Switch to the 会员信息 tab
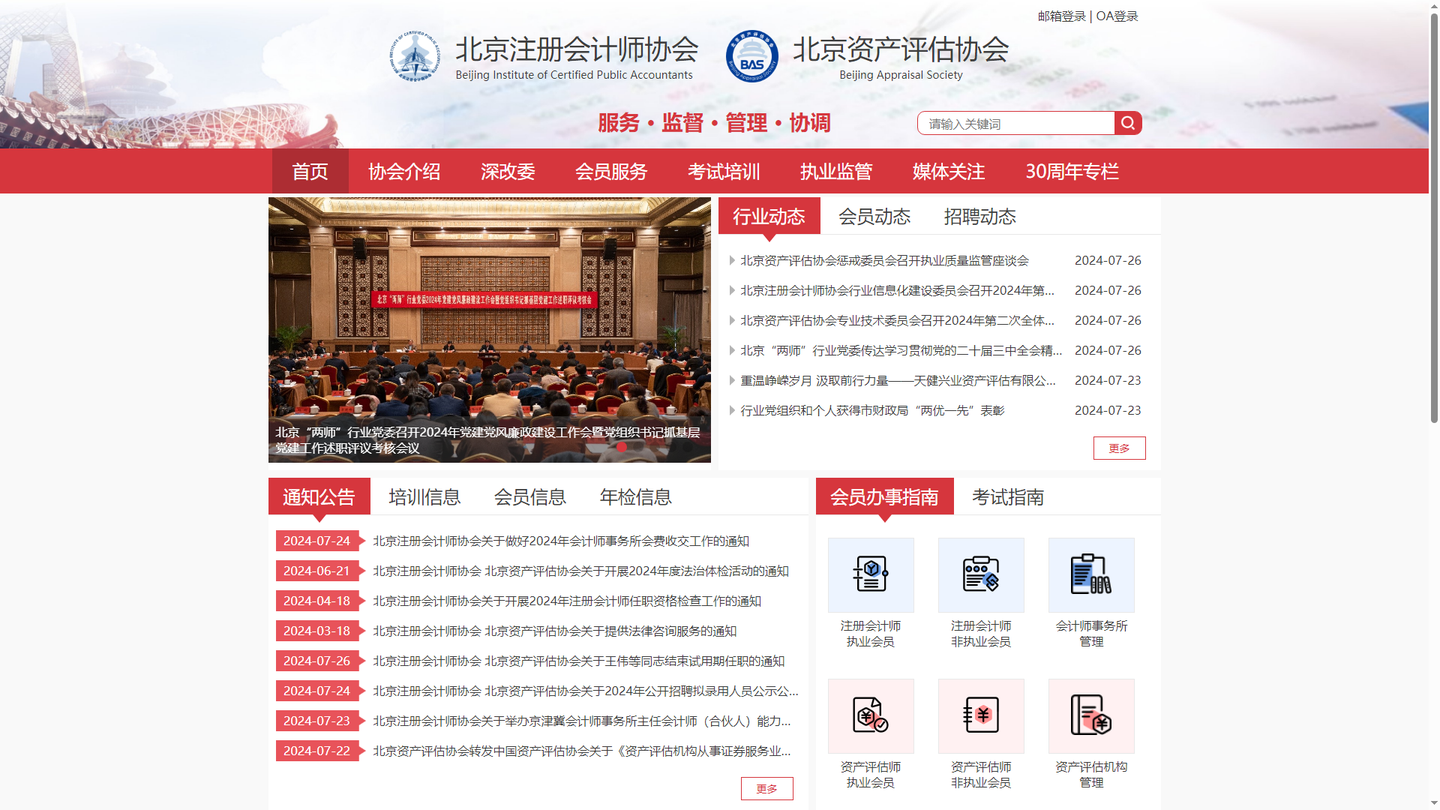The width and height of the screenshot is (1440, 810). 530,497
